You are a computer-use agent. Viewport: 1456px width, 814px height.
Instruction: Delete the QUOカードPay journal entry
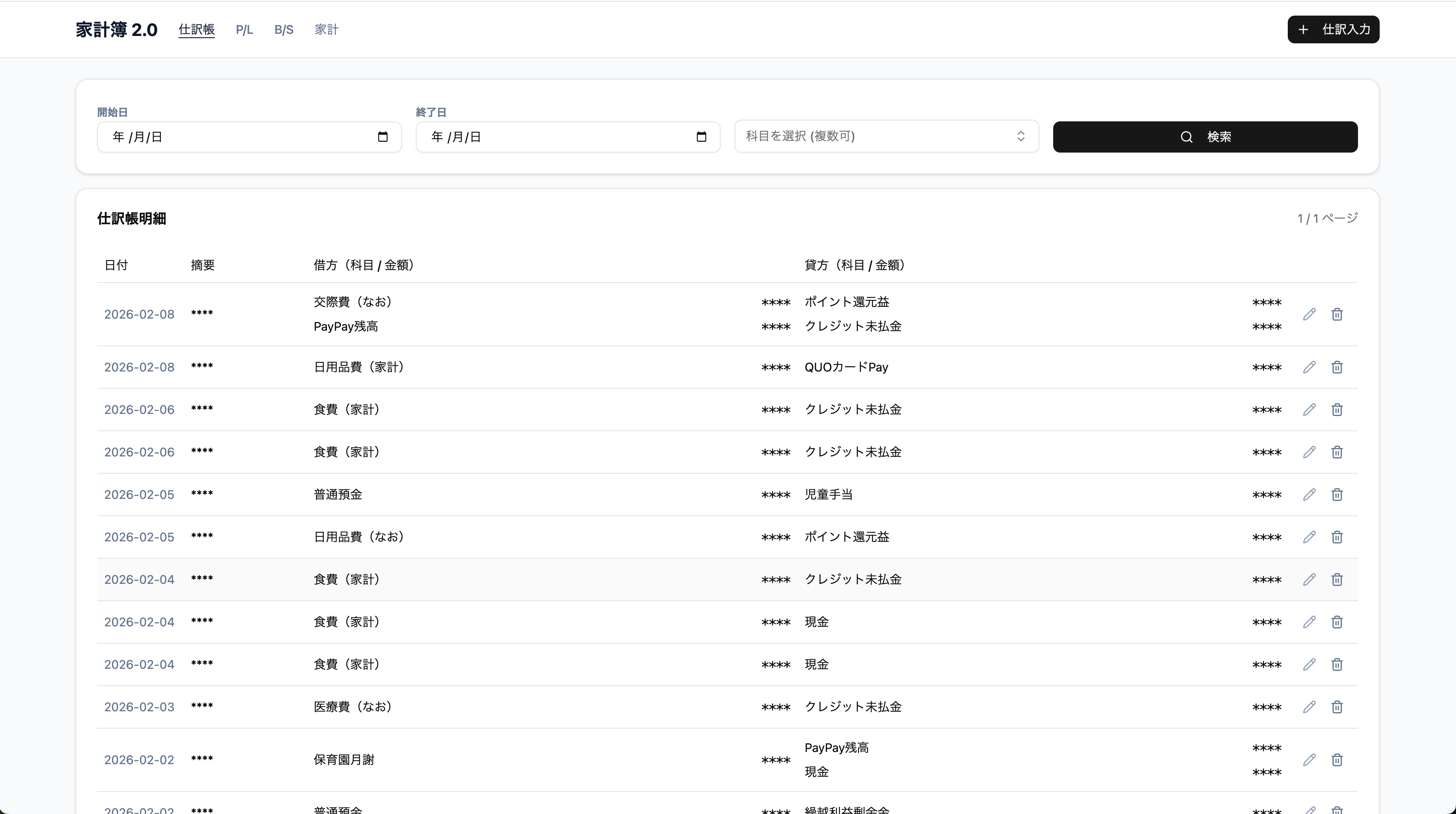1337,367
